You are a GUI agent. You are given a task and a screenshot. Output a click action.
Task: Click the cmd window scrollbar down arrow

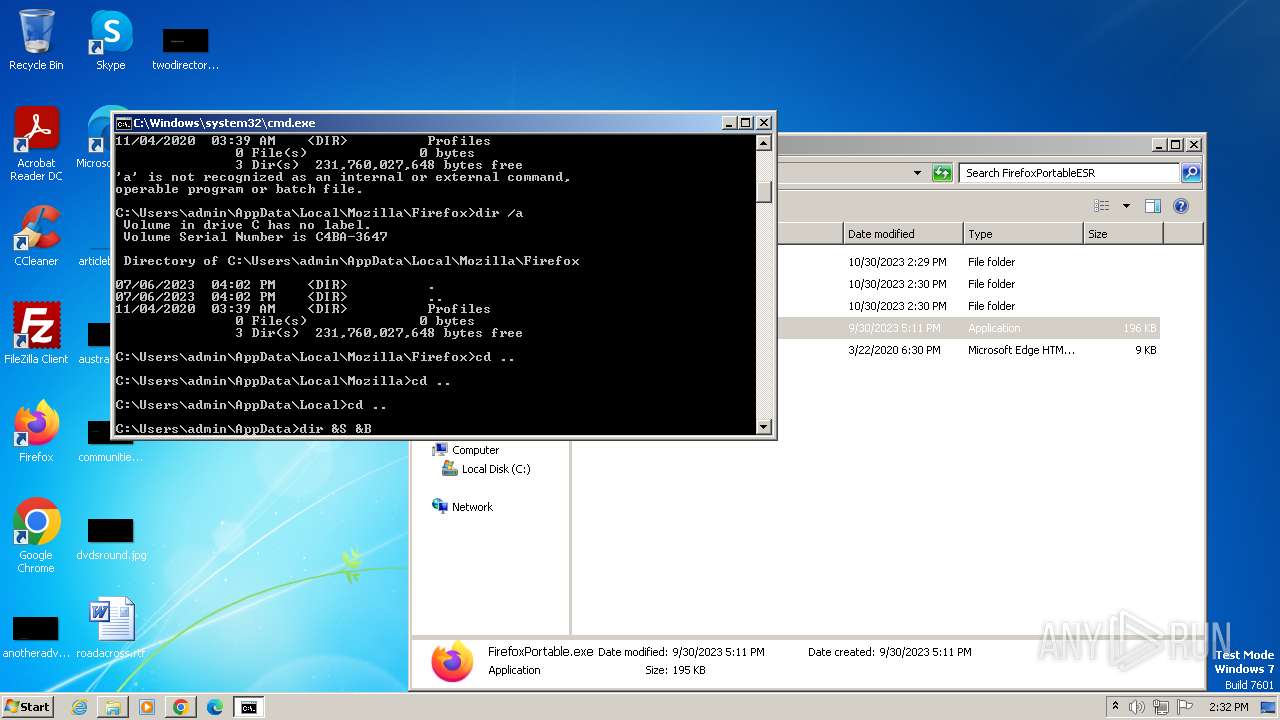(x=764, y=427)
